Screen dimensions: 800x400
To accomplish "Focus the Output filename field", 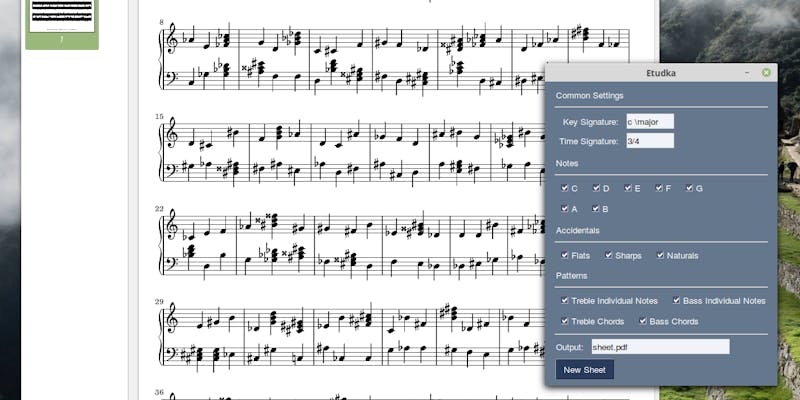I will click(661, 347).
